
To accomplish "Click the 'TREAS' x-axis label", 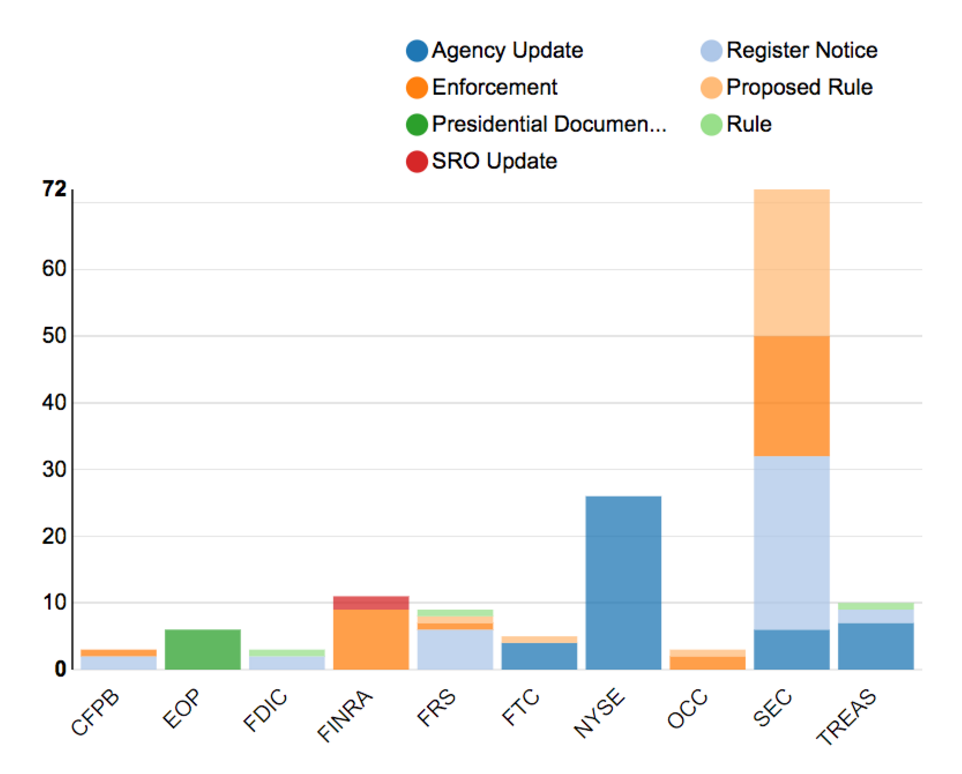I will click(x=847, y=717).
